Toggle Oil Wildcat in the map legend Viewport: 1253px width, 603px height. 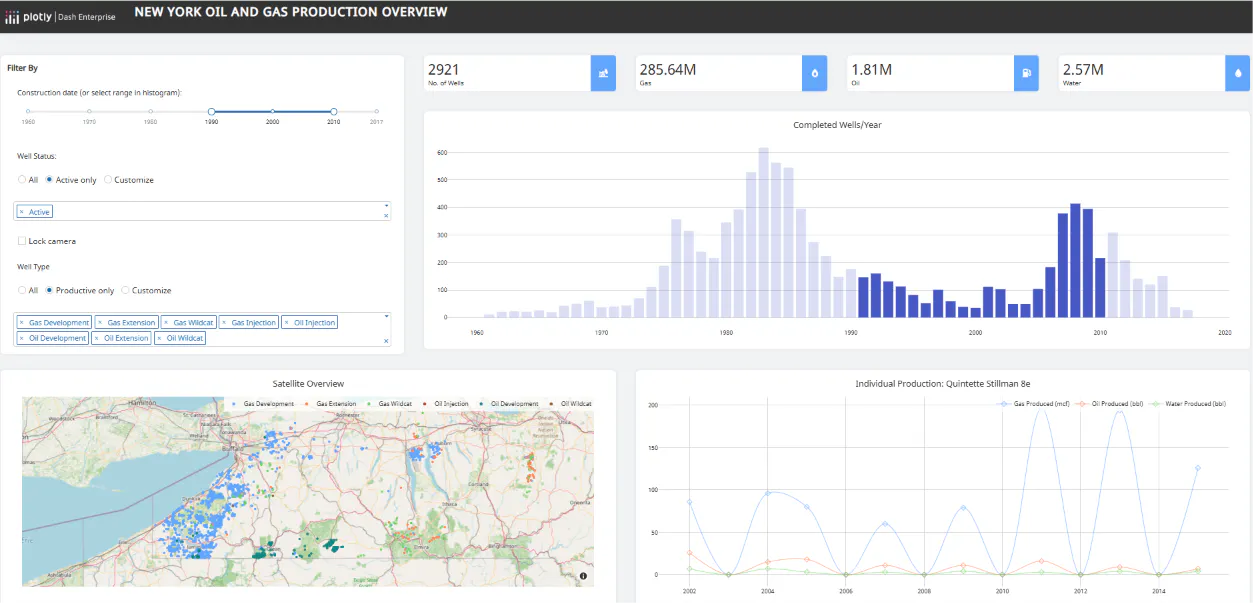click(x=570, y=404)
